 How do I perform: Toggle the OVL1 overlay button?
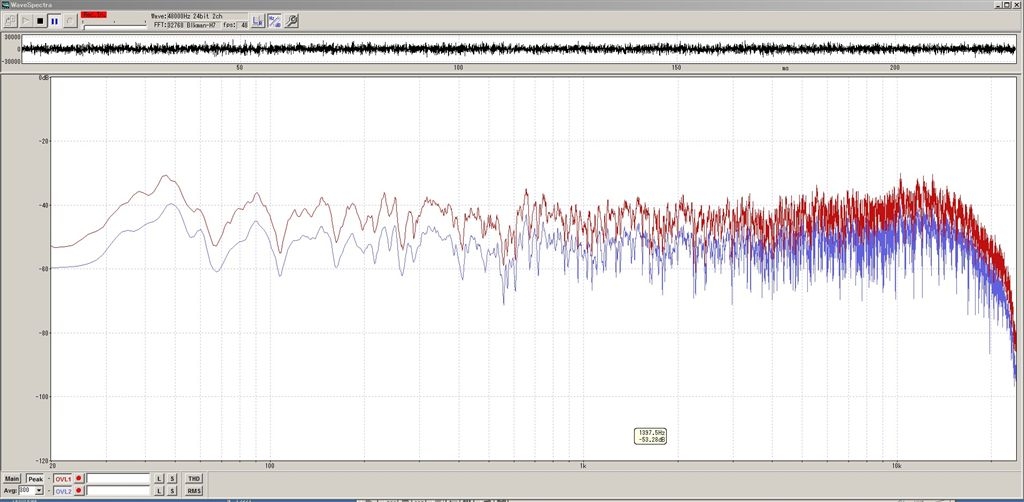pos(63,478)
